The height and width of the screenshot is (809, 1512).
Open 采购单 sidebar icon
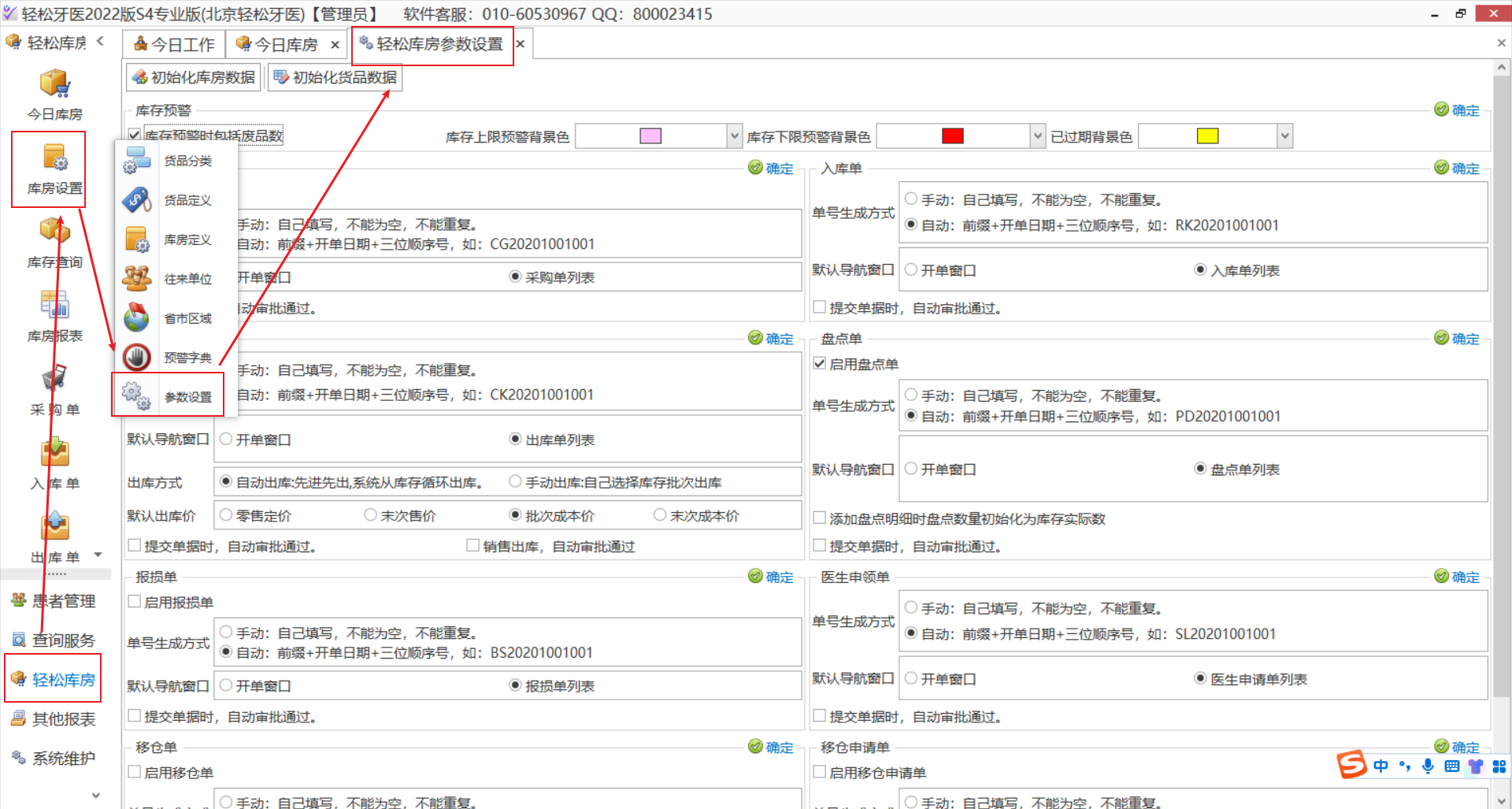[x=55, y=390]
